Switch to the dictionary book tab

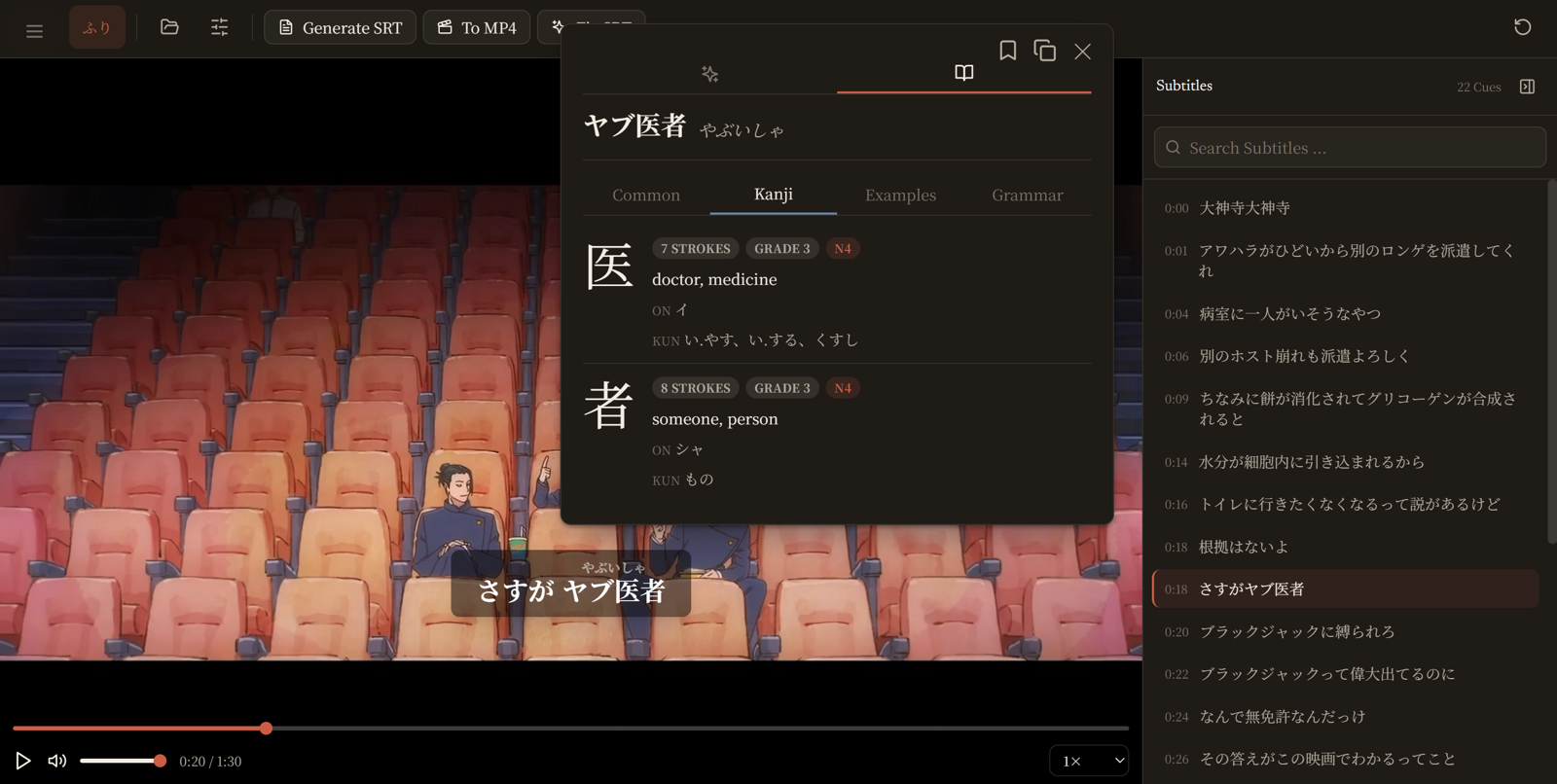click(x=963, y=74)
